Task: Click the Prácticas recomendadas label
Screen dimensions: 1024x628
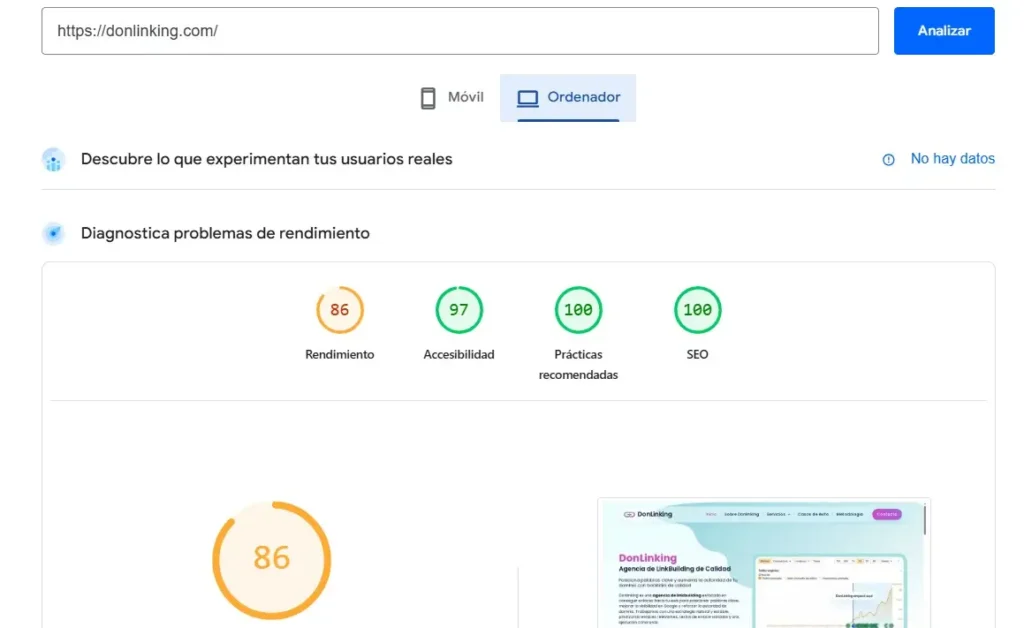Action: [578, 364]
